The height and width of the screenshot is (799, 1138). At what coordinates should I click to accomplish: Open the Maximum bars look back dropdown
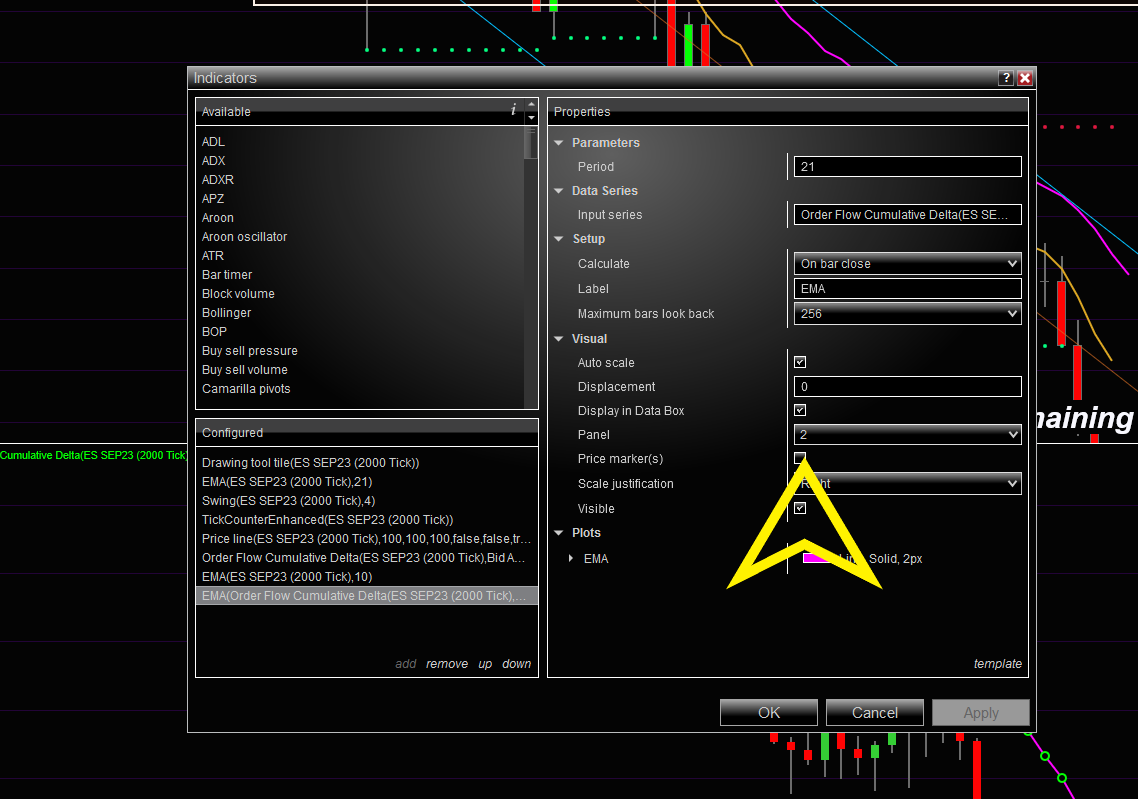point(907,314)
